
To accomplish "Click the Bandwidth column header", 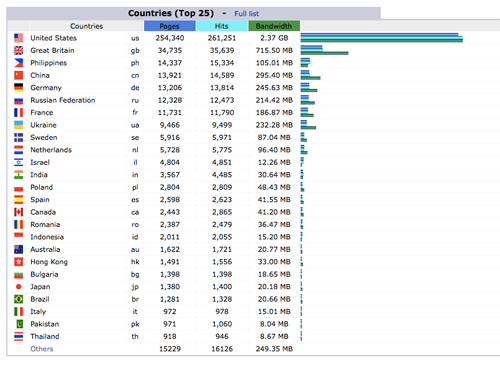I will tap(274, 26).
